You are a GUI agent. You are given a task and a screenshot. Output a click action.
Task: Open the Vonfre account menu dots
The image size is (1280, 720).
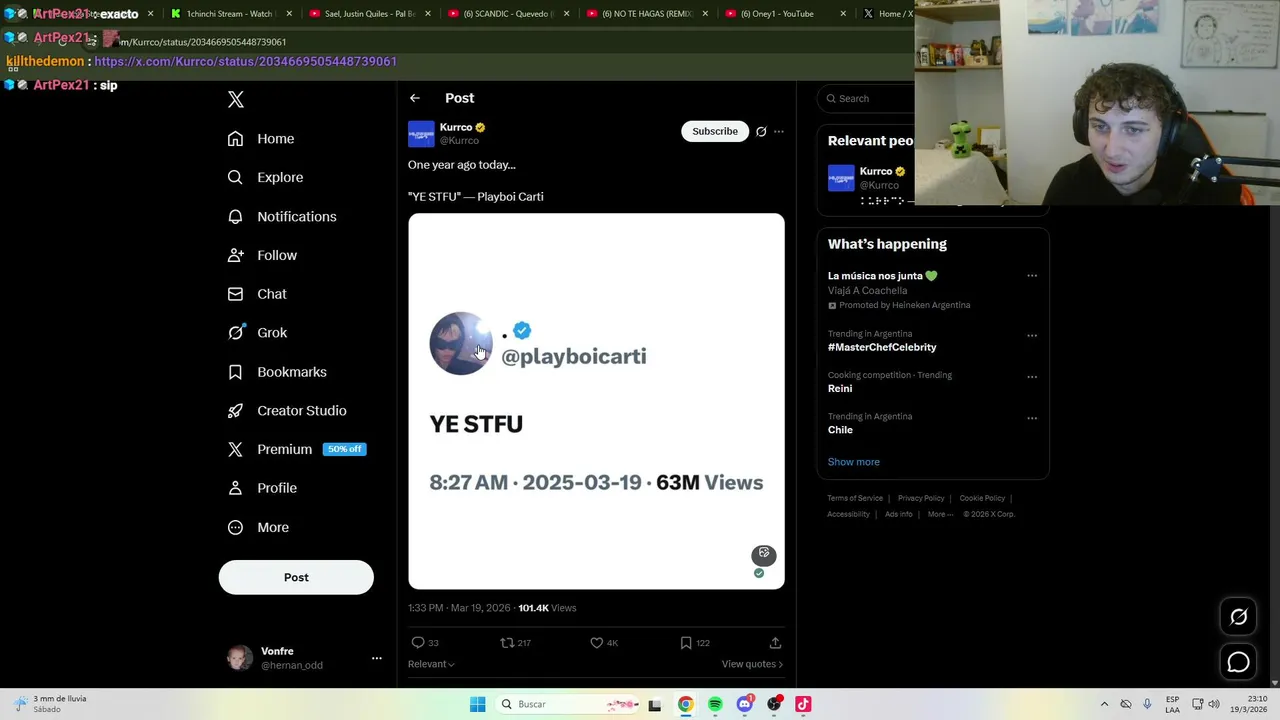coord(377,658)
